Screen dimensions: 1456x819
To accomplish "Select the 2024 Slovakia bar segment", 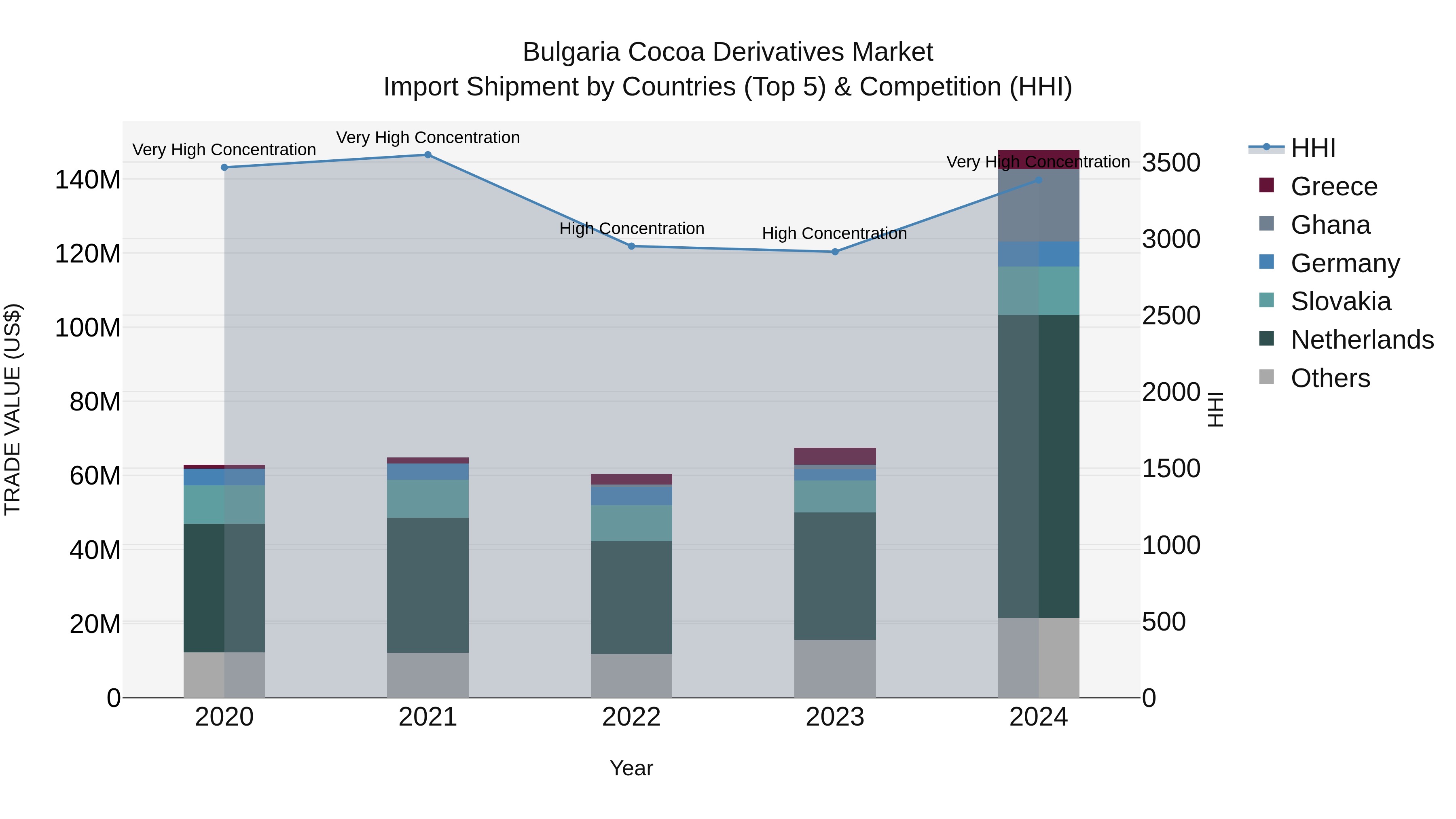I will [1039, 290].
